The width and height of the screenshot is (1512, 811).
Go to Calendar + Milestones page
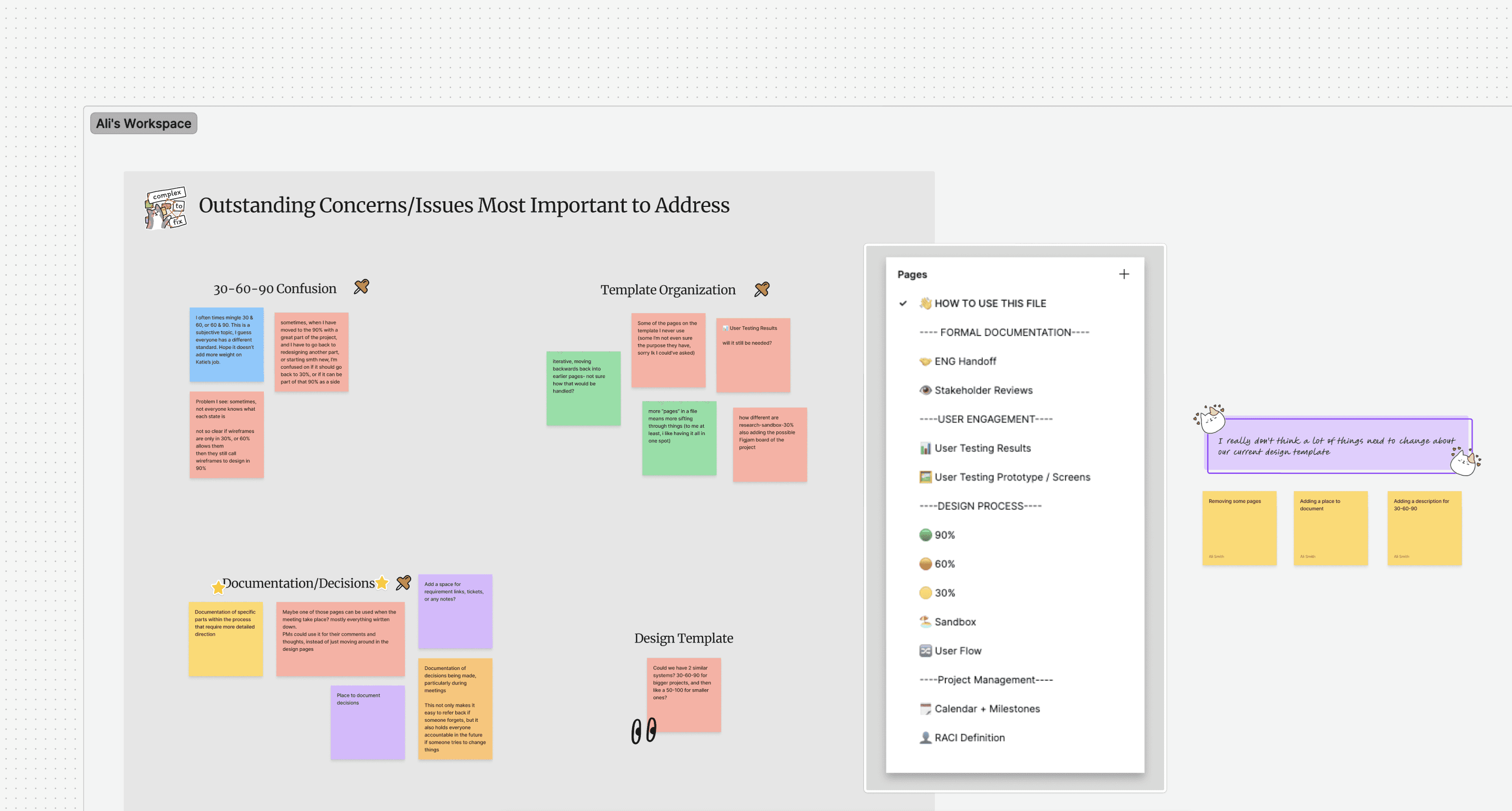pos(986,709)
